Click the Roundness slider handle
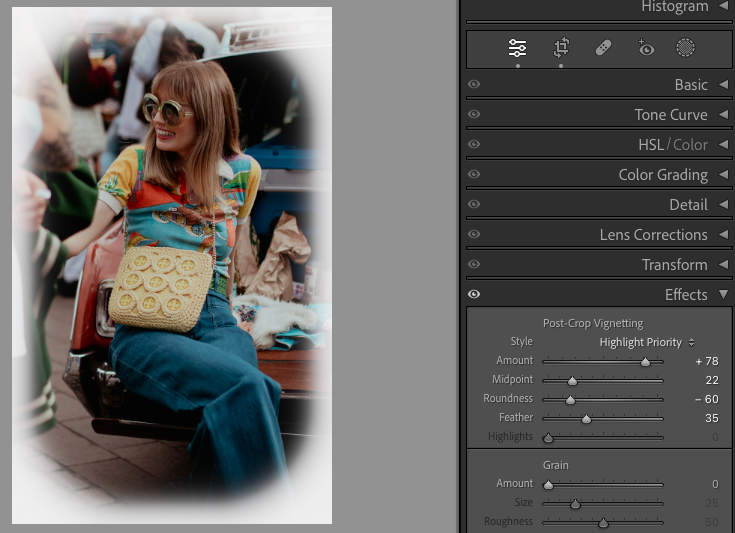 (570, 400)
